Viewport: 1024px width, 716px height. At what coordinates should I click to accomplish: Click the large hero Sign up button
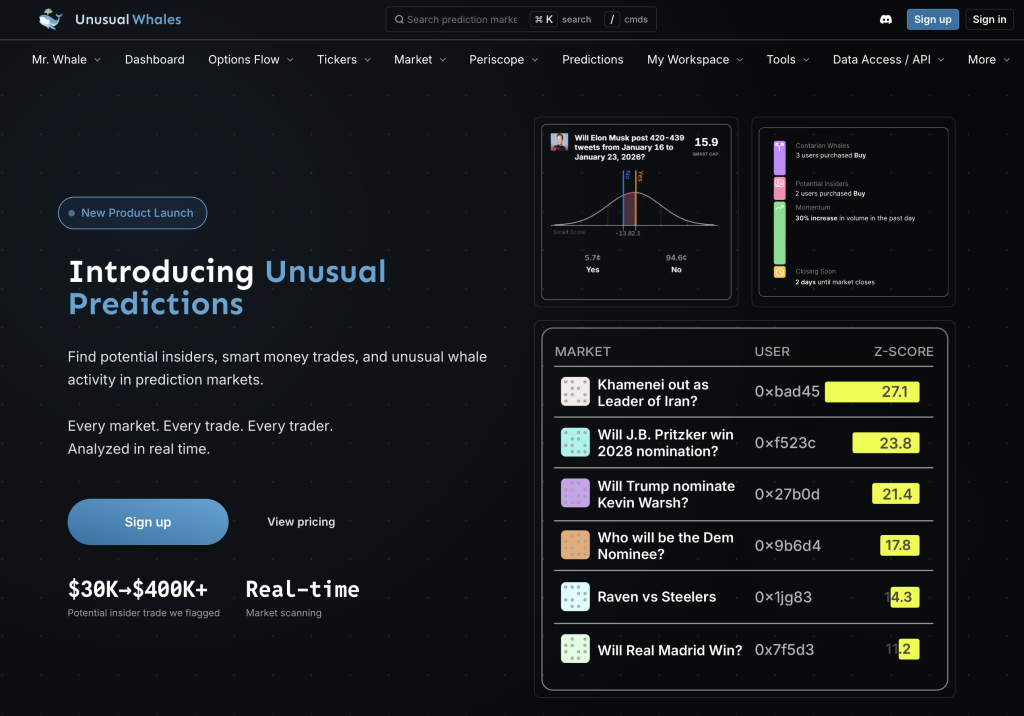[148, 522]
